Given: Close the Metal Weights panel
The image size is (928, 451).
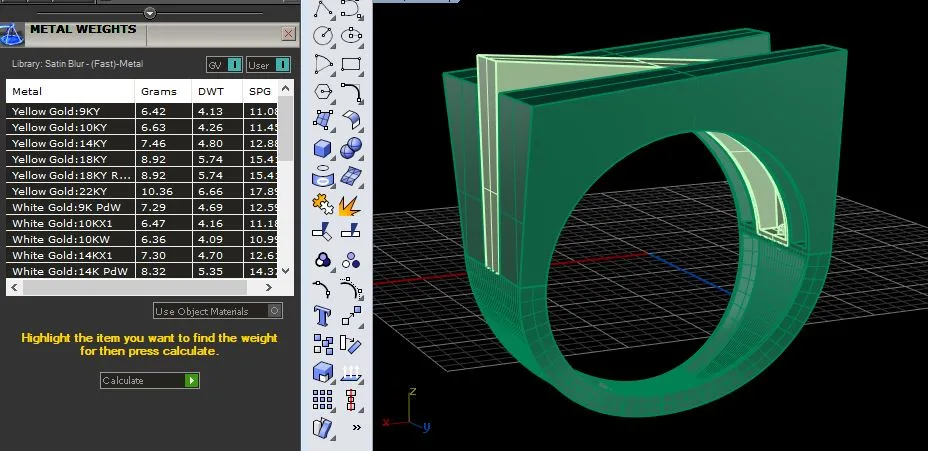Looking at the screenshot, I should click(289, 34).
